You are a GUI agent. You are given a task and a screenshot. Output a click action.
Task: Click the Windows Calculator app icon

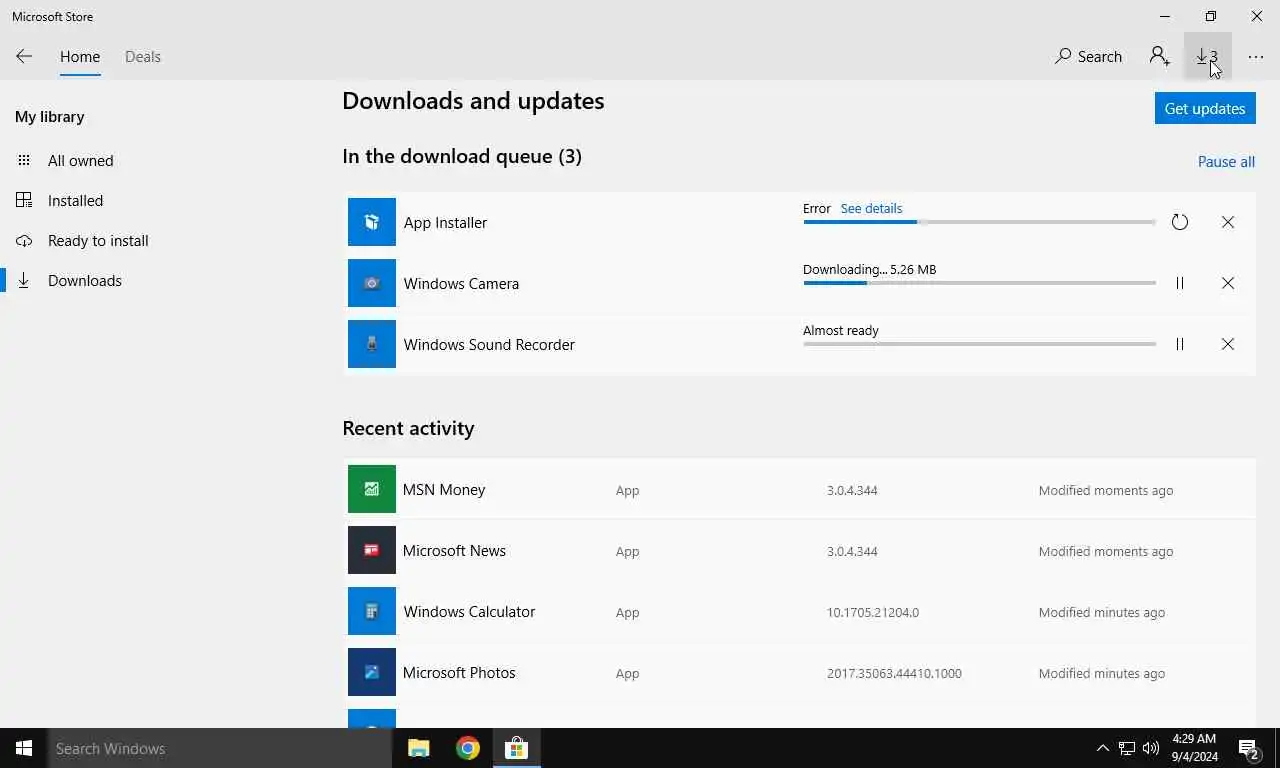372,612
